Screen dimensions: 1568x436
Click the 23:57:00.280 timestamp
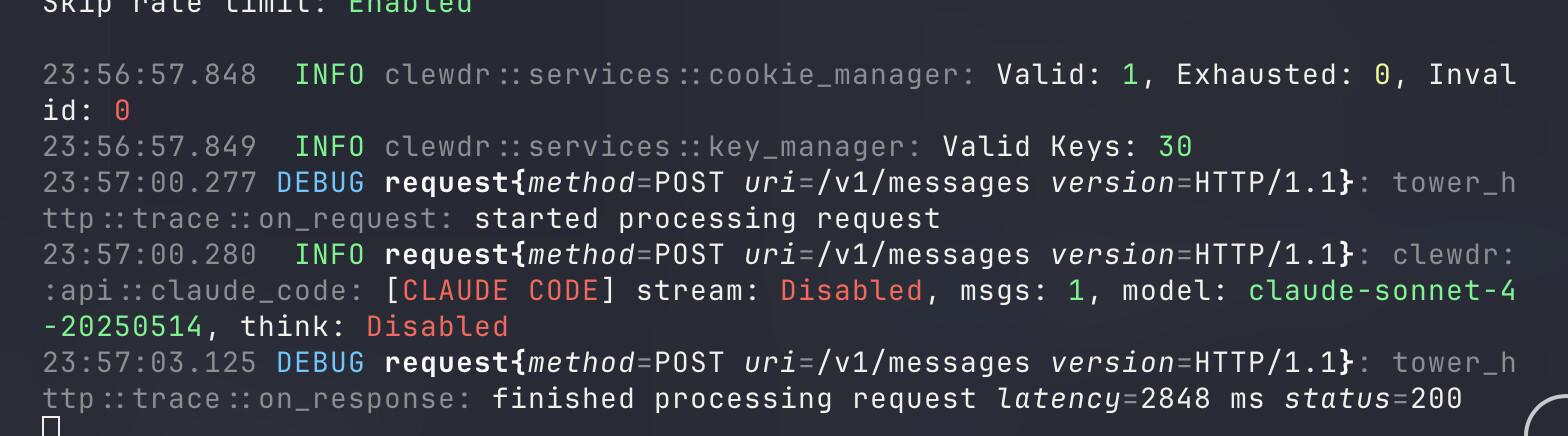tap(149, 255)
